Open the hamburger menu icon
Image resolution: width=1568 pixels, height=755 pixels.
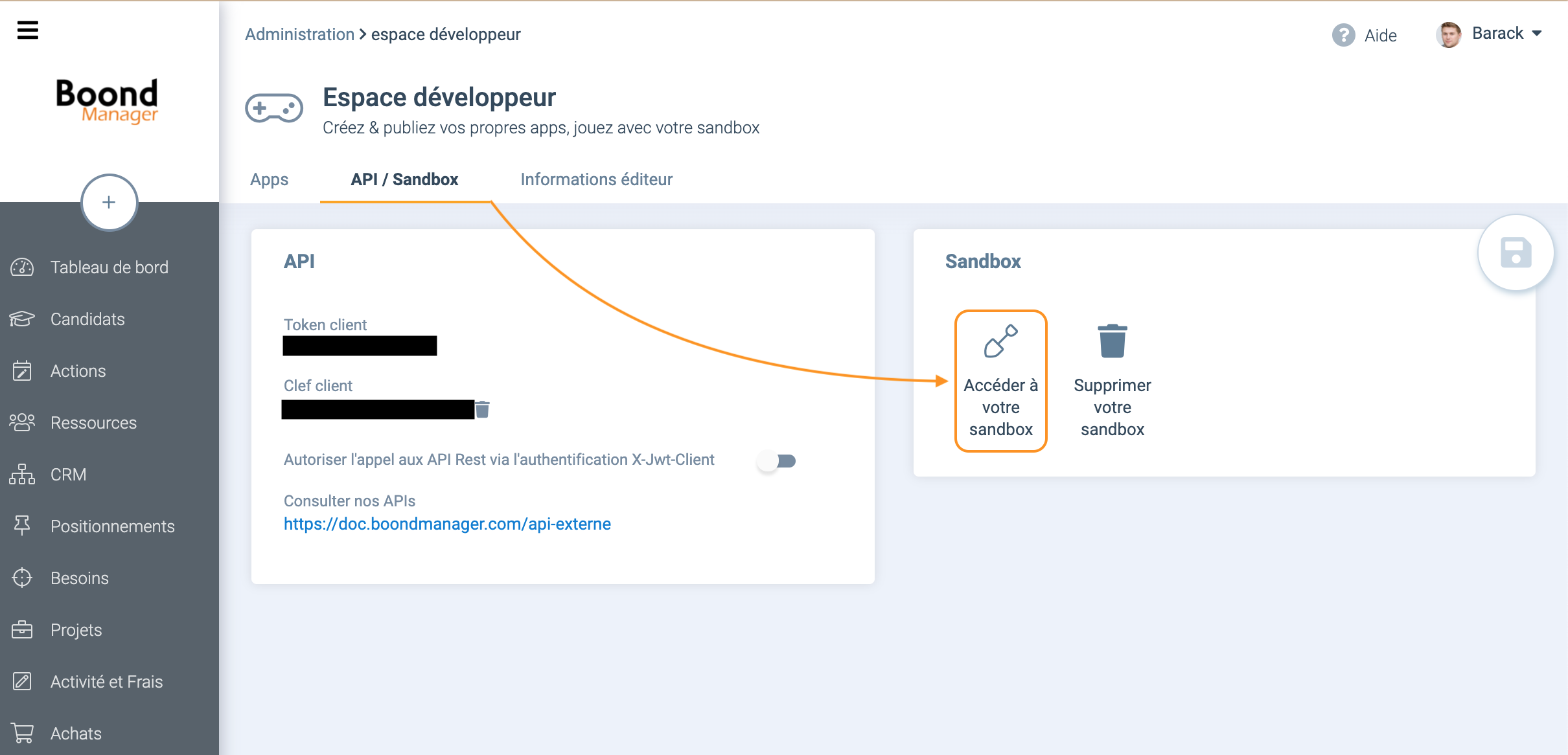pyautogui.click(x=27, y=30)
